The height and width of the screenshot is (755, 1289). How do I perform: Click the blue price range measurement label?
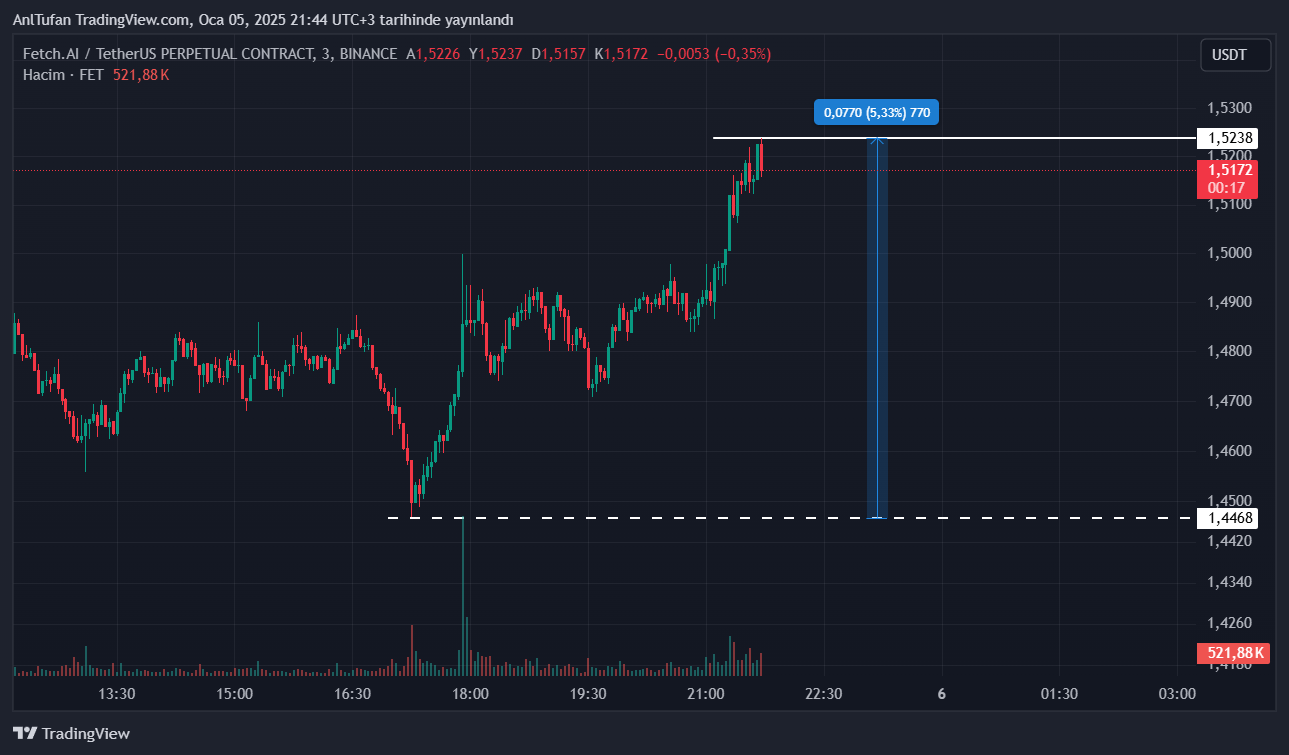click(x=877, y=112)
